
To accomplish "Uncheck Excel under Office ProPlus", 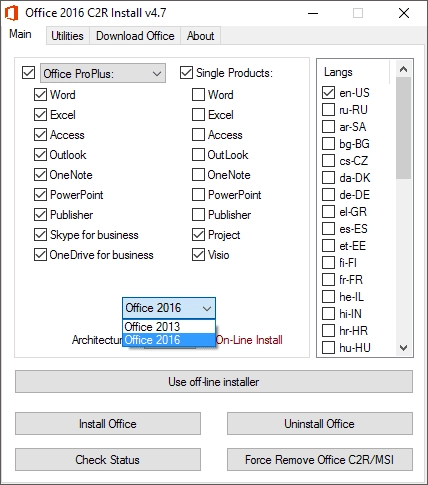I will (x=40, y=115).
